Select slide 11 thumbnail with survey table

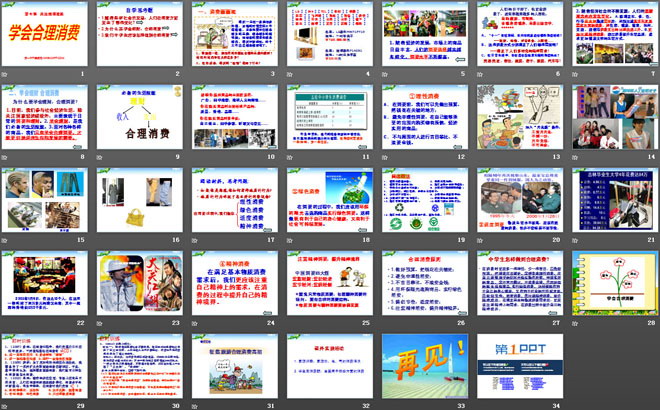330,117
